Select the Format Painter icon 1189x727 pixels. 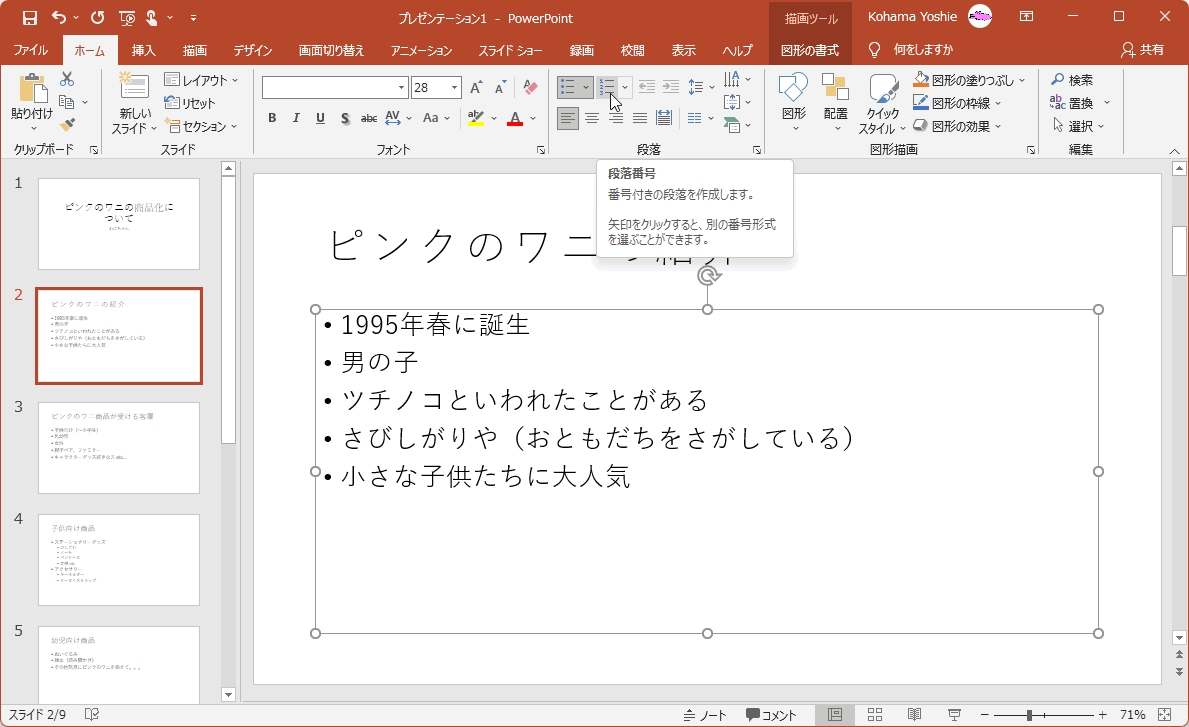(x=67, y=123)
